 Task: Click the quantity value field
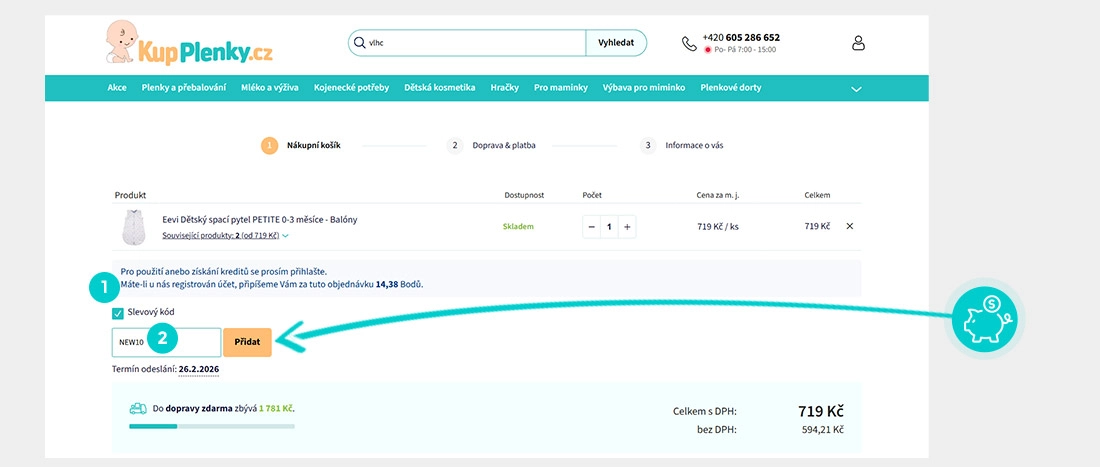[610, 226]
